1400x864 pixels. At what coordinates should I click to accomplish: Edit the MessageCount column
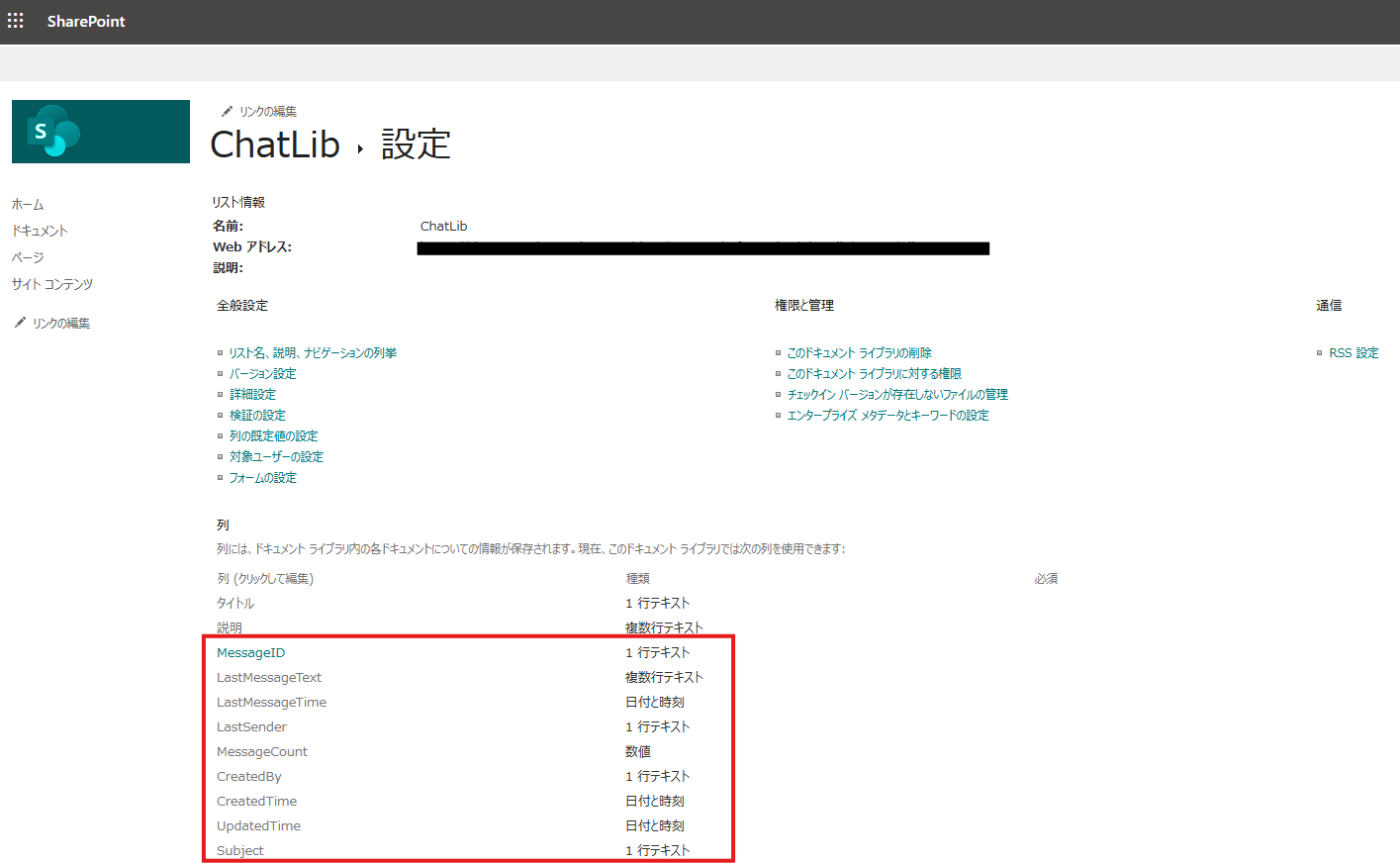262,752
